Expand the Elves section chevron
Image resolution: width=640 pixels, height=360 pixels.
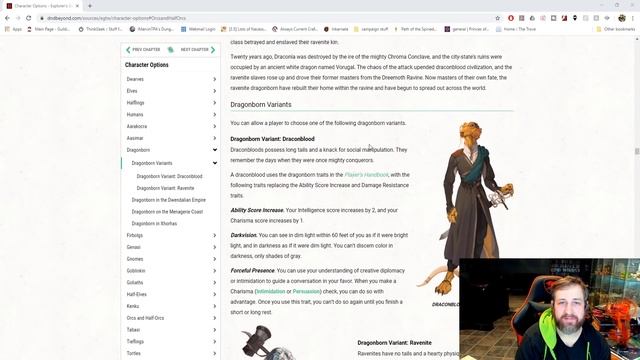[214, 91]
